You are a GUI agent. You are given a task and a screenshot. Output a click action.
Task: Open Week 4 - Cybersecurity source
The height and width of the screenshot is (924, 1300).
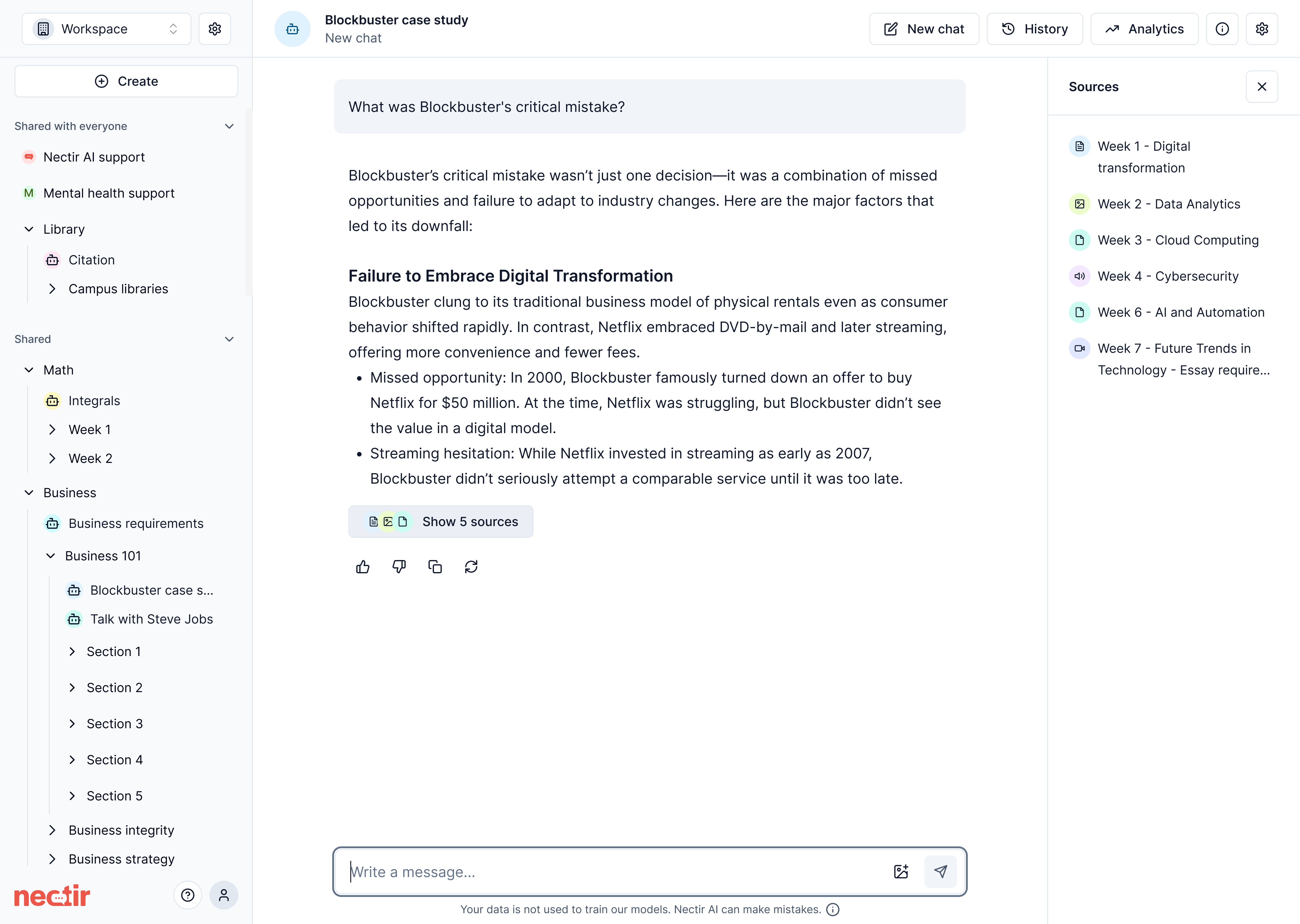[x=1168, y=276]
